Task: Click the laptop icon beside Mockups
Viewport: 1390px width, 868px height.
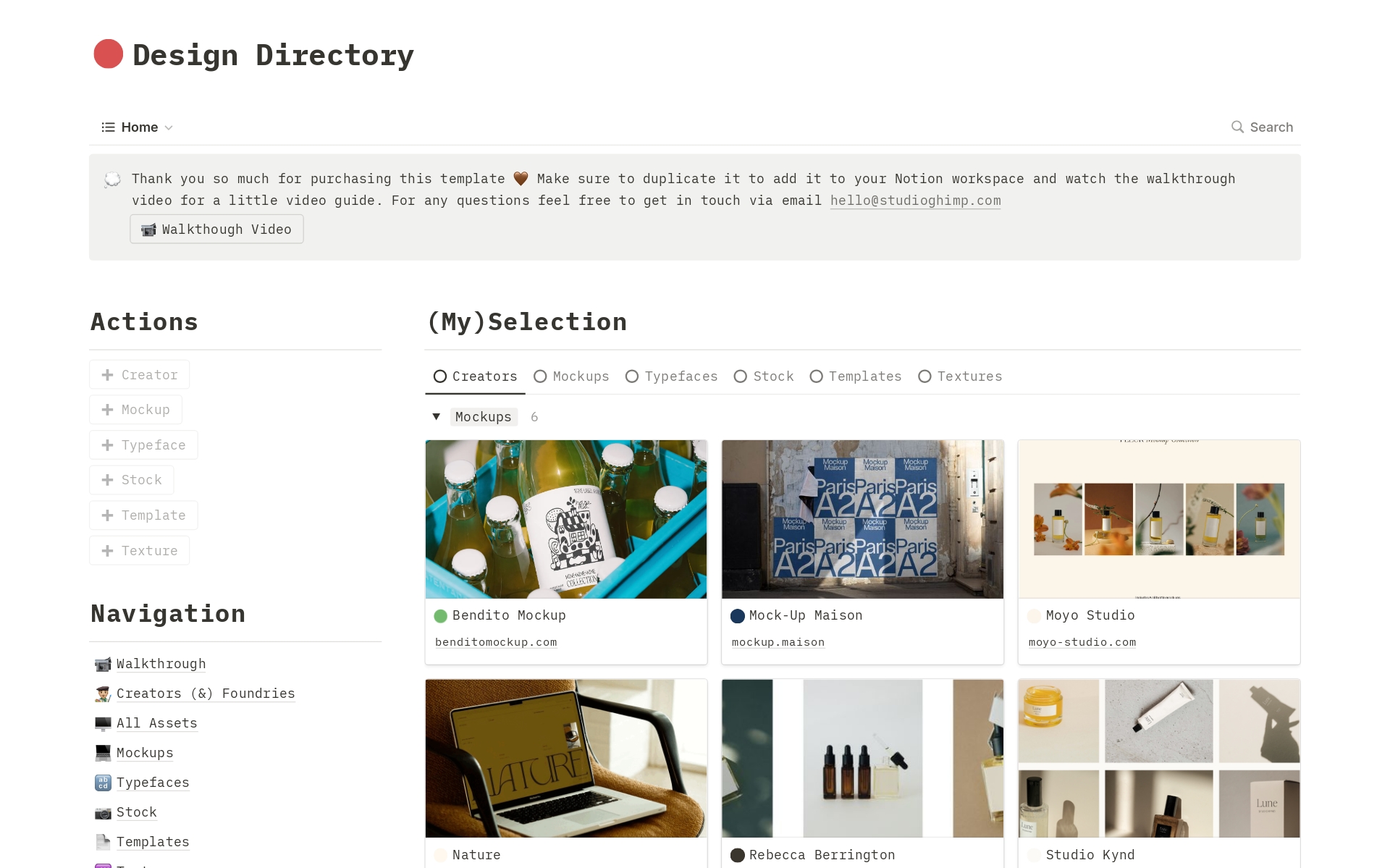Action: (x=103, y=753)
